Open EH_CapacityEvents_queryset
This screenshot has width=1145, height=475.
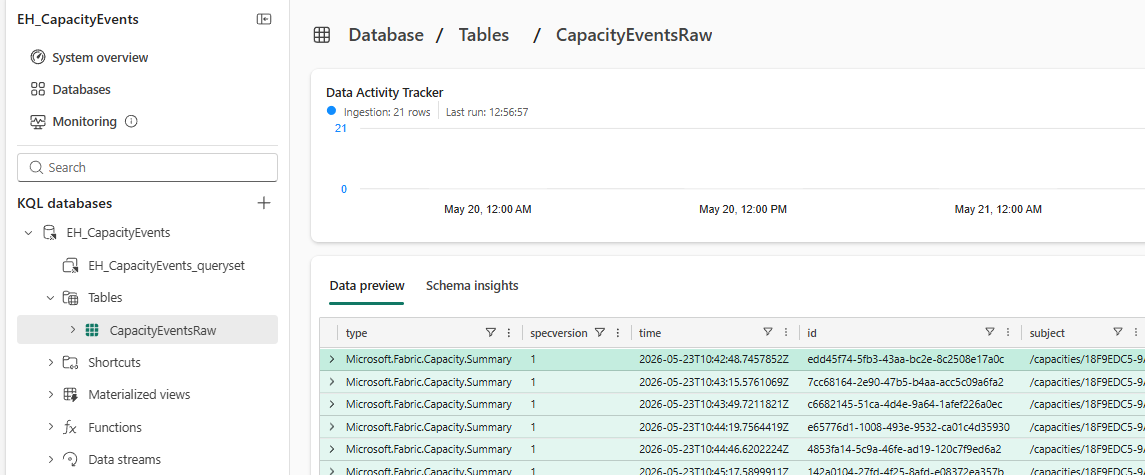click(166, 265)
